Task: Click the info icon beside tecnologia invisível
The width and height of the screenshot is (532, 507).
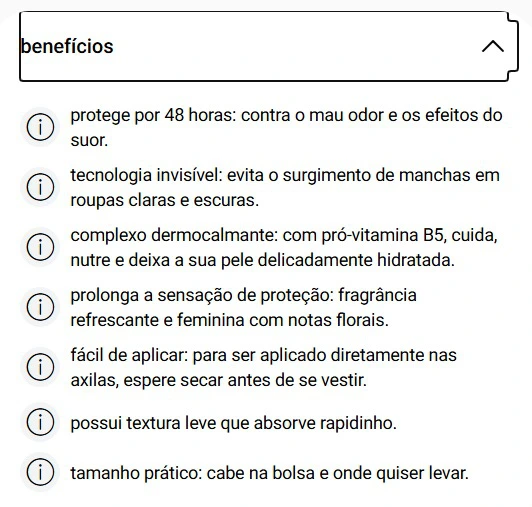Action: pyautogui.click(x=40, y=187)
